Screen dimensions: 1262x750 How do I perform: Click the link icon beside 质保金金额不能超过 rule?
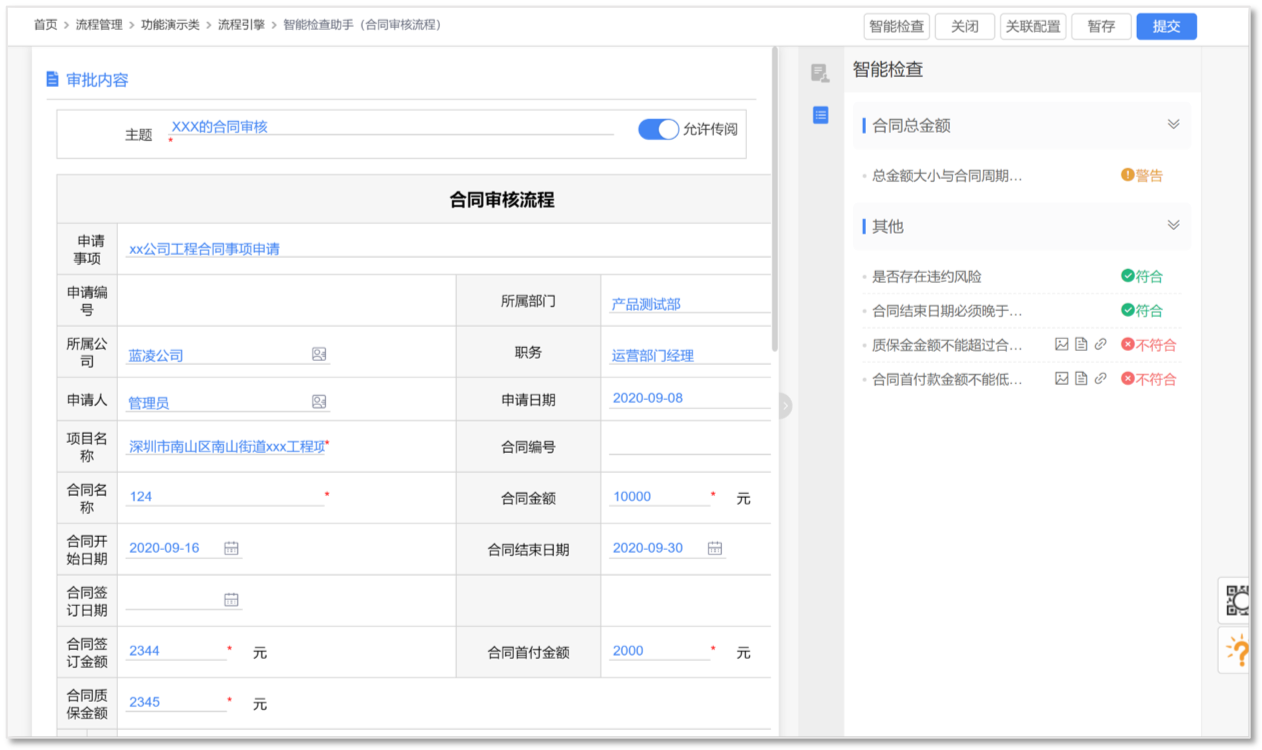tap(1101, 344)
